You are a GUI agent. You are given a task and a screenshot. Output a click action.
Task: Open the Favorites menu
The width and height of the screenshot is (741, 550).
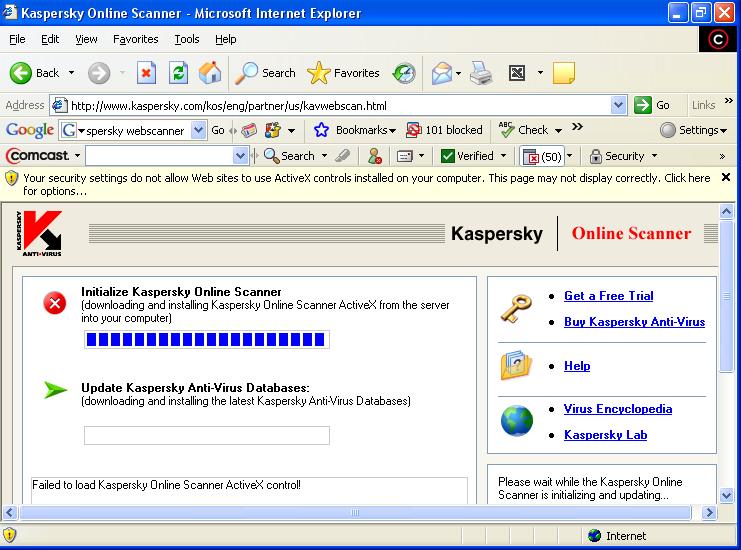click(136, 39)
